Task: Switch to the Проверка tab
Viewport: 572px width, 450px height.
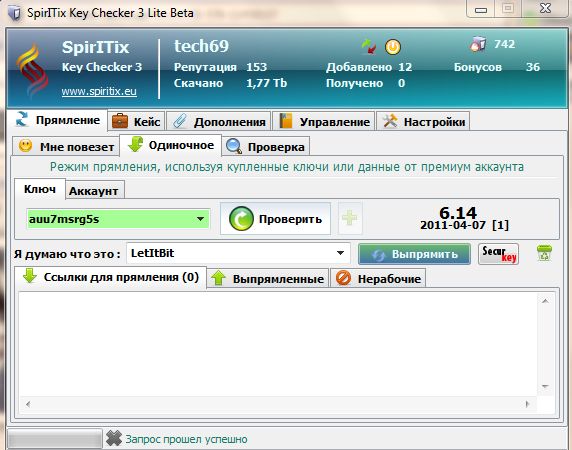Action: (266, 147)
